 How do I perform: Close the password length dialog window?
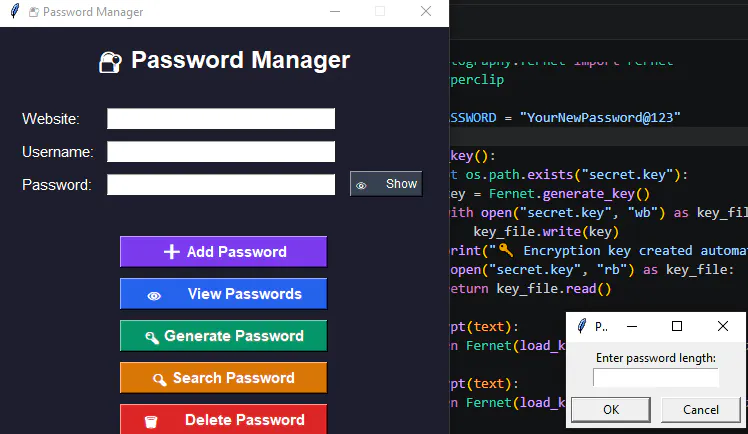(723, 326)
